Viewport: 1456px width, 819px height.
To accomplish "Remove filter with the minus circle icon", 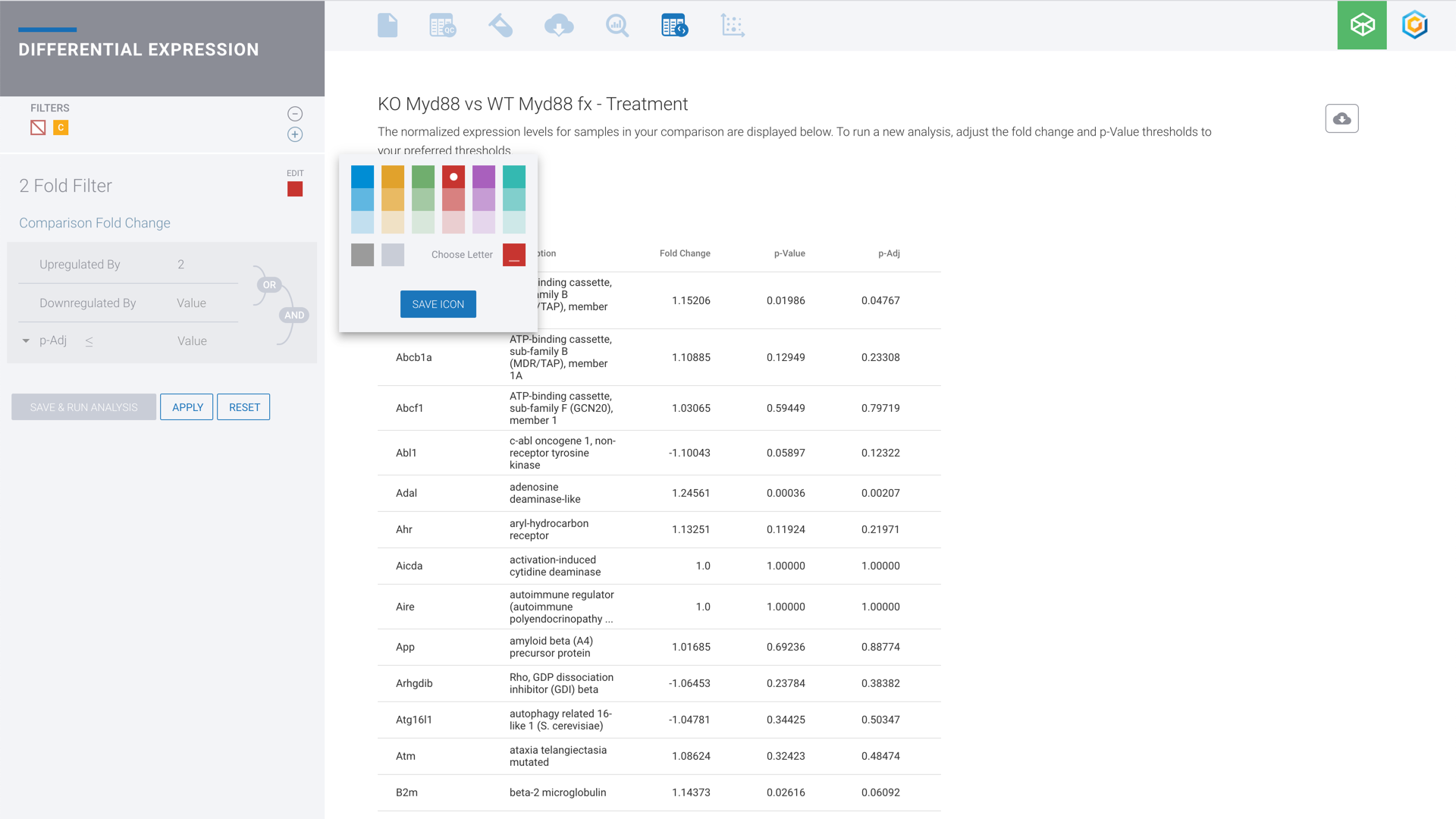I will pyautogui.click(x=295, y=114).
